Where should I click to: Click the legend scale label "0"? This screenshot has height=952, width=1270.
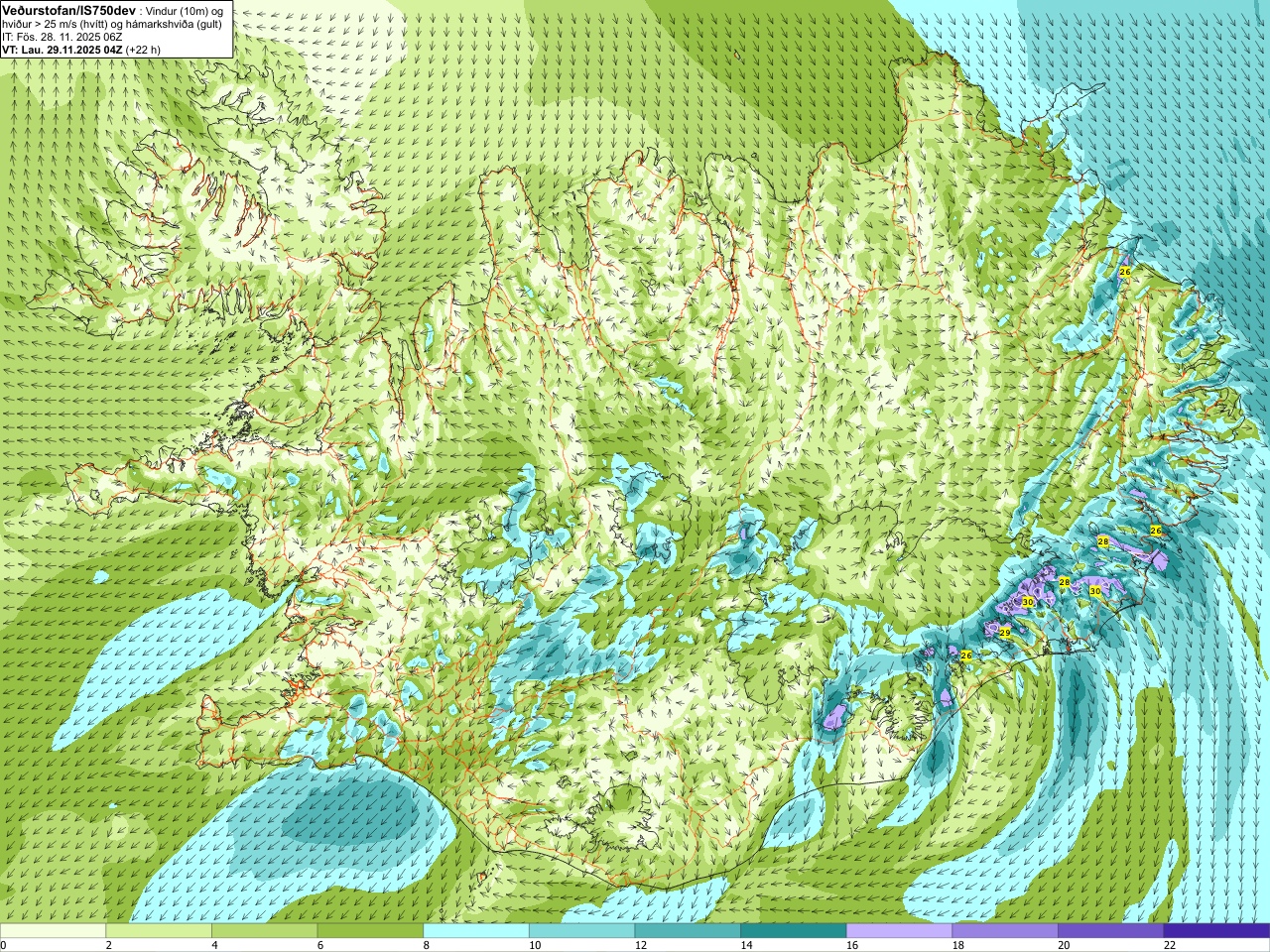pos(3,945)
